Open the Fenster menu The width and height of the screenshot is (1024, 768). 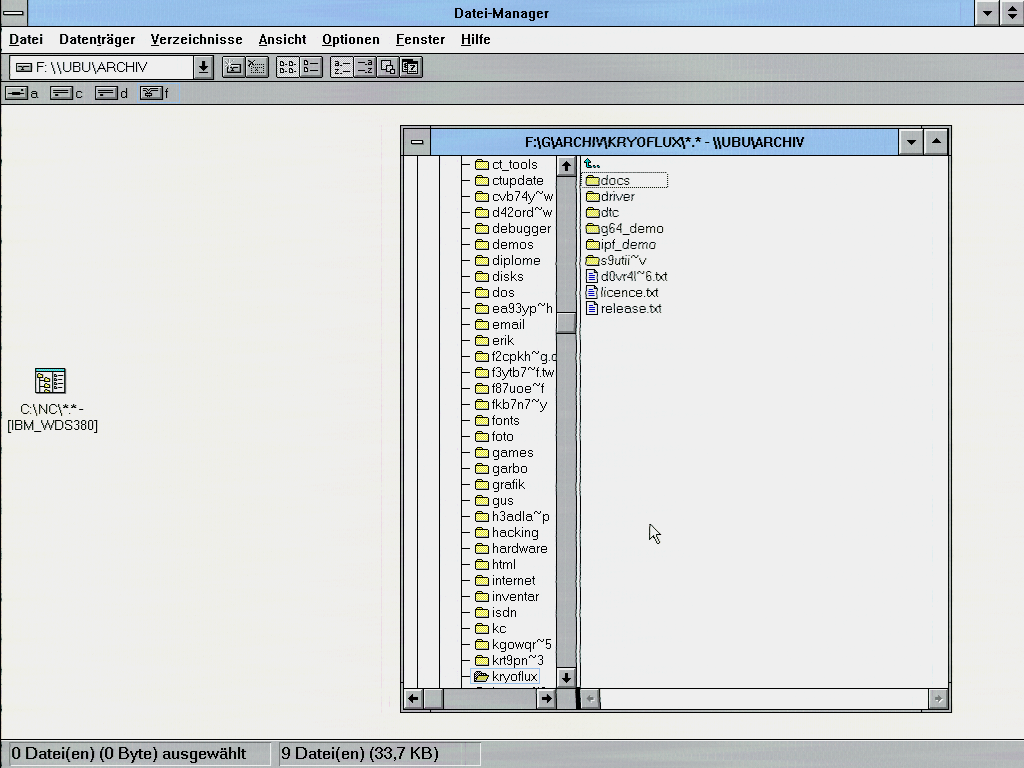(421, 39)
